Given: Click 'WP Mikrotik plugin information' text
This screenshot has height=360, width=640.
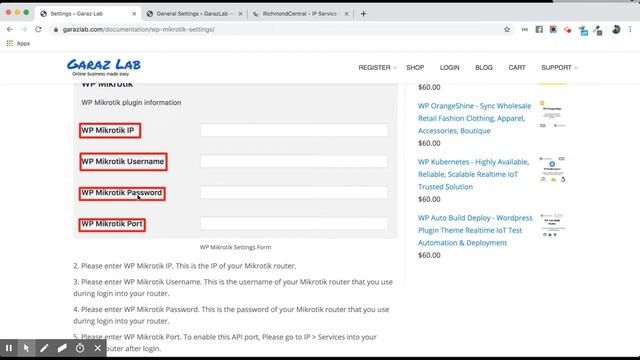Looking at the screenshot, I should coord(131,102).
